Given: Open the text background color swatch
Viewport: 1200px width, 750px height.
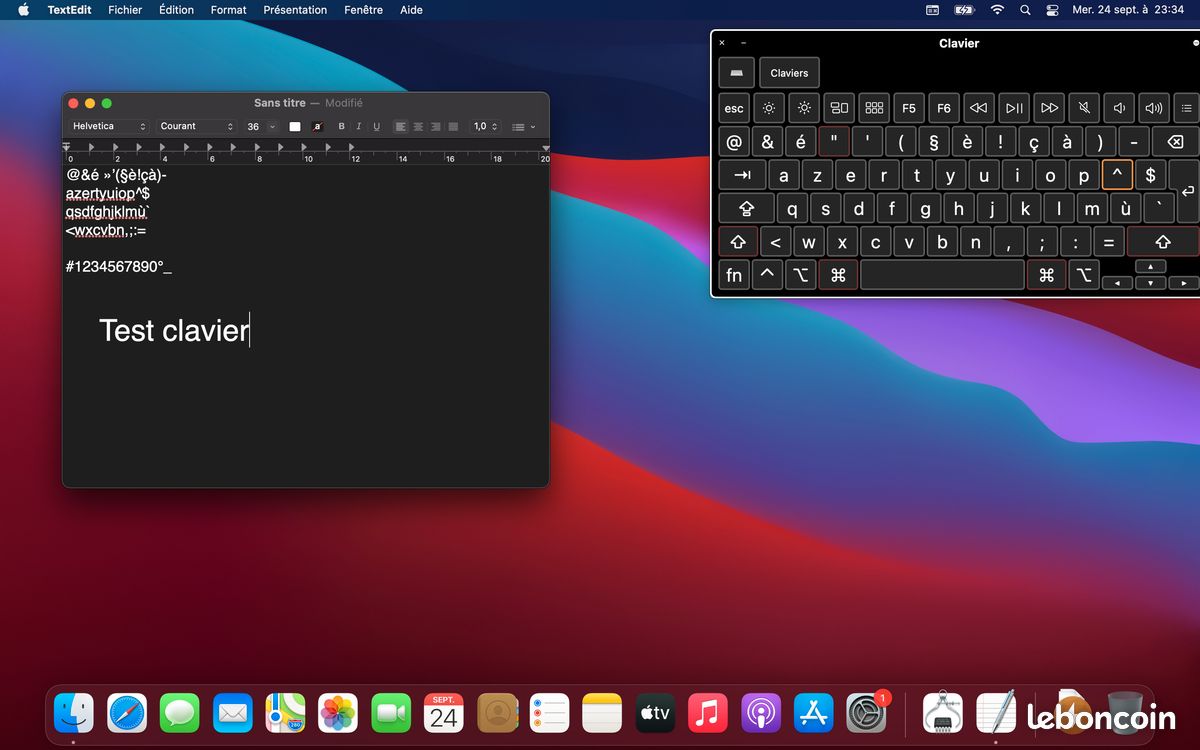Looking at the screenshot, I should (x=317, y=127).
